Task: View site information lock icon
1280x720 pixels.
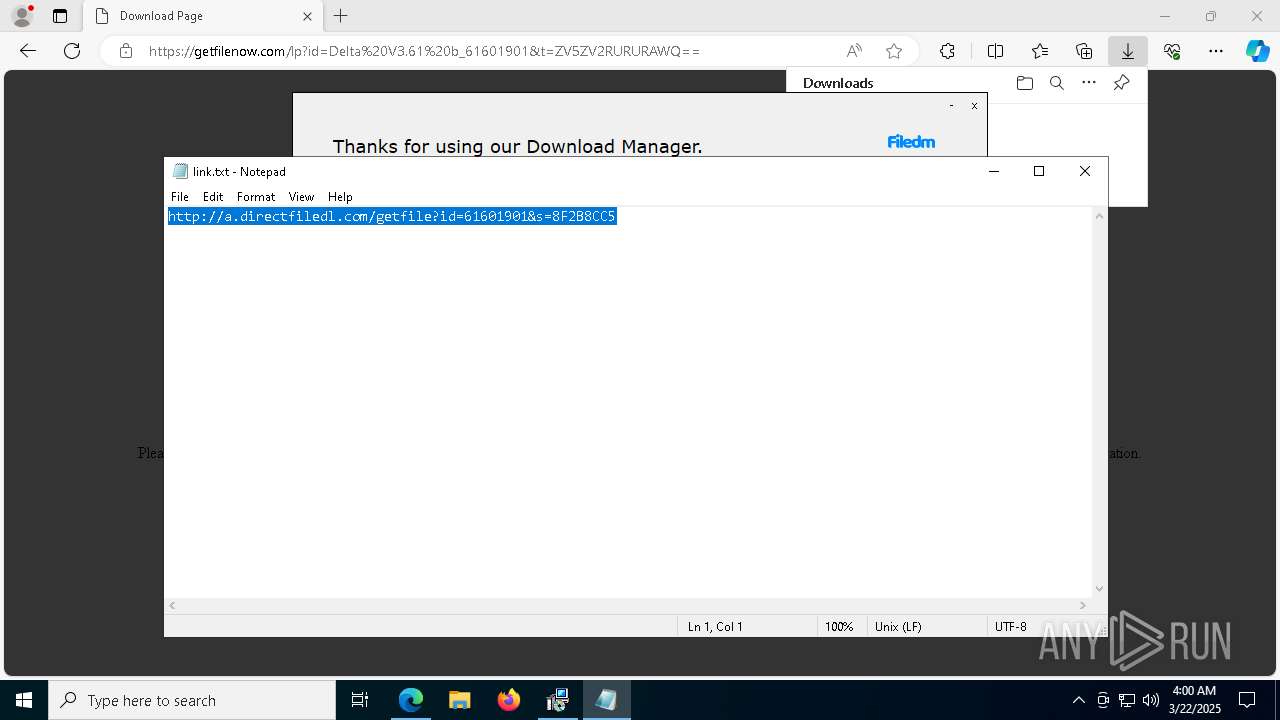Action: [x=126, y=51]
